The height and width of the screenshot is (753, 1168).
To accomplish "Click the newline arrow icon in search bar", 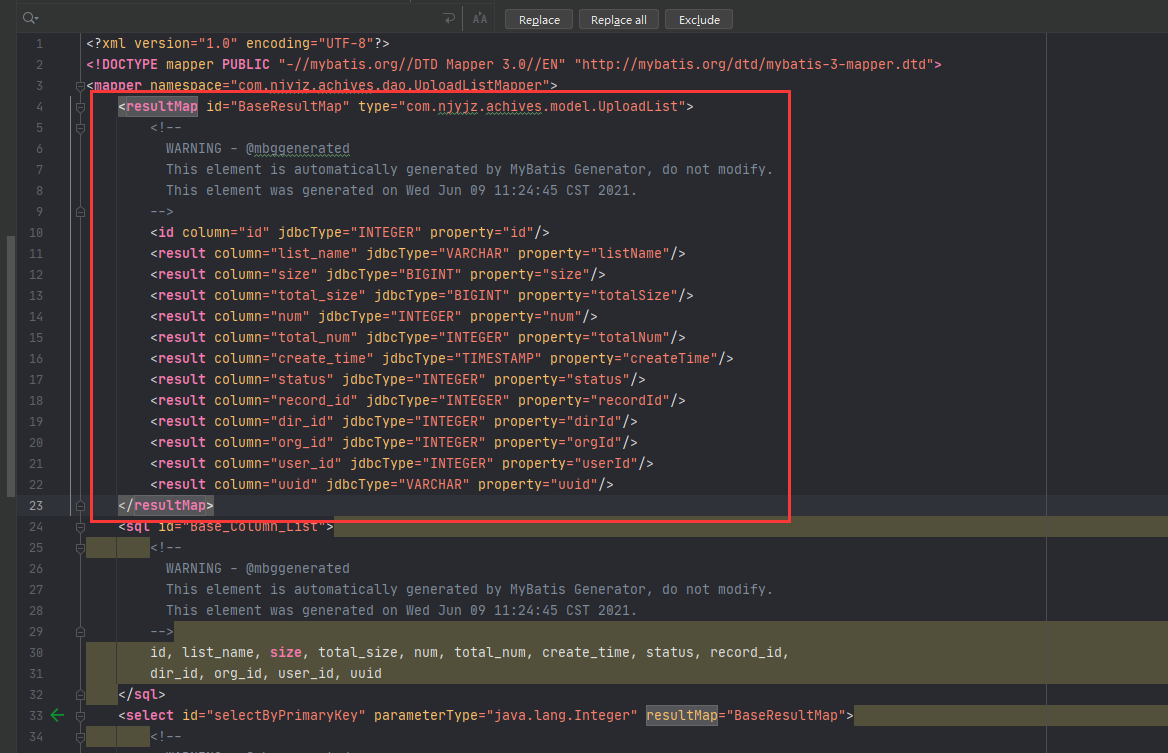I will click(x=447, y=18).
